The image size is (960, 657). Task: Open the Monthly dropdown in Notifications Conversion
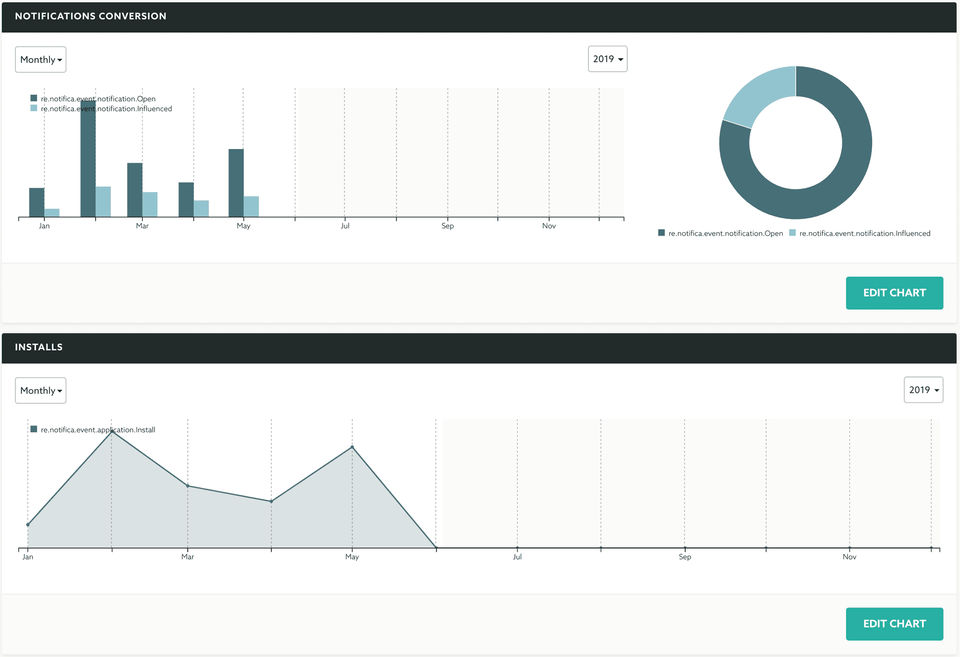[x=40, y=59]
